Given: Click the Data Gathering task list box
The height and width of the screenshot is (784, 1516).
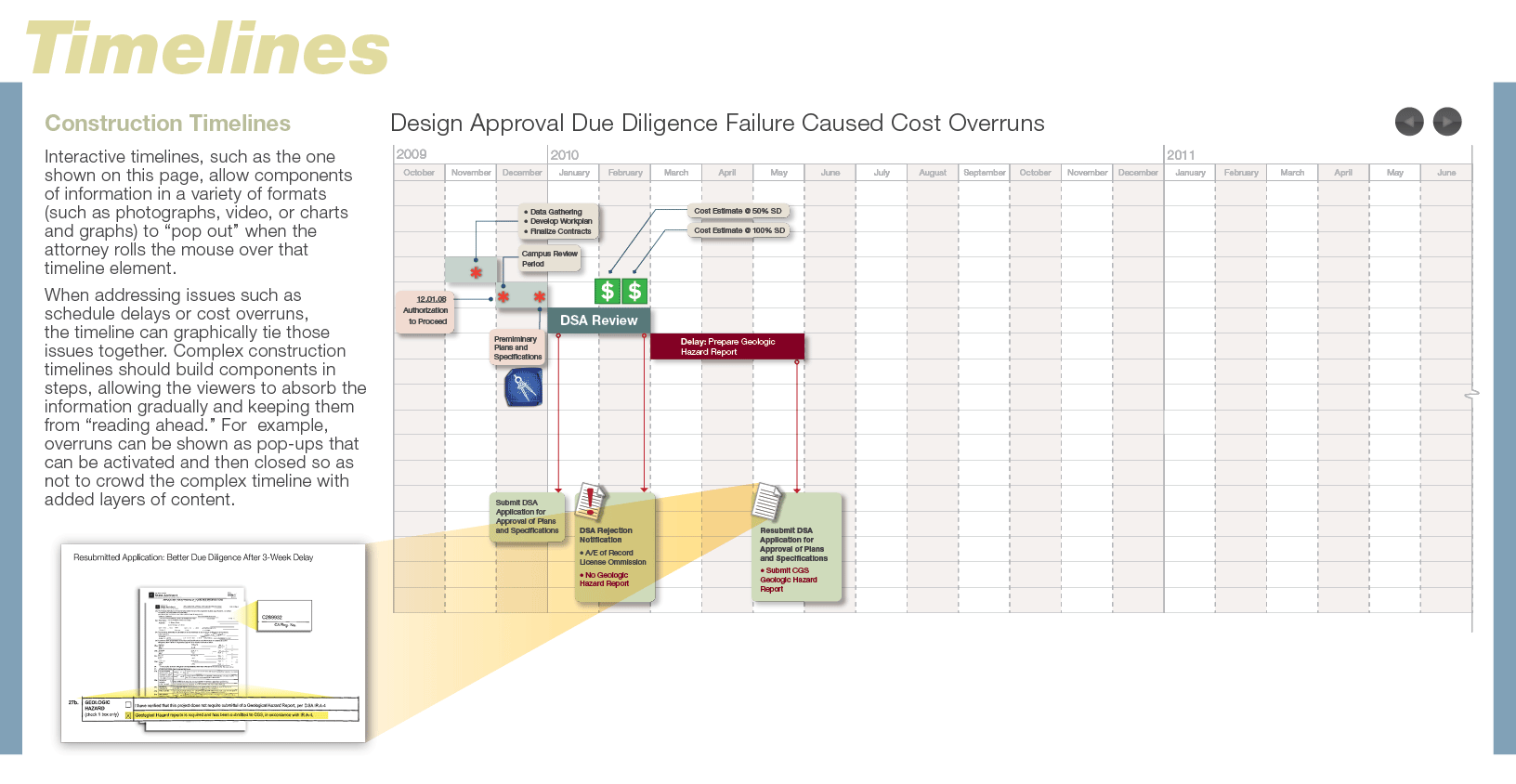Looking at the screenshot, I should (559, 221).
